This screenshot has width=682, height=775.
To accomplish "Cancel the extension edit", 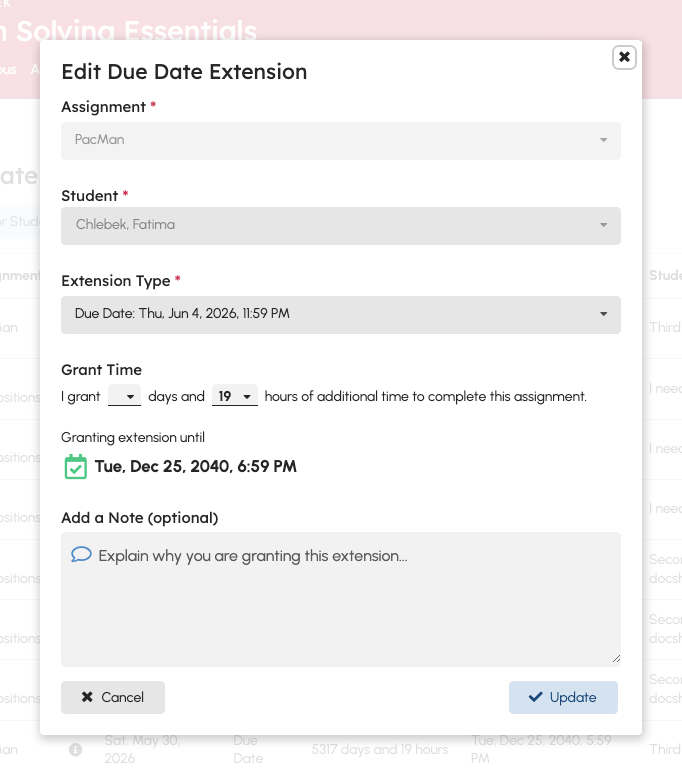I will pos(113,697).
